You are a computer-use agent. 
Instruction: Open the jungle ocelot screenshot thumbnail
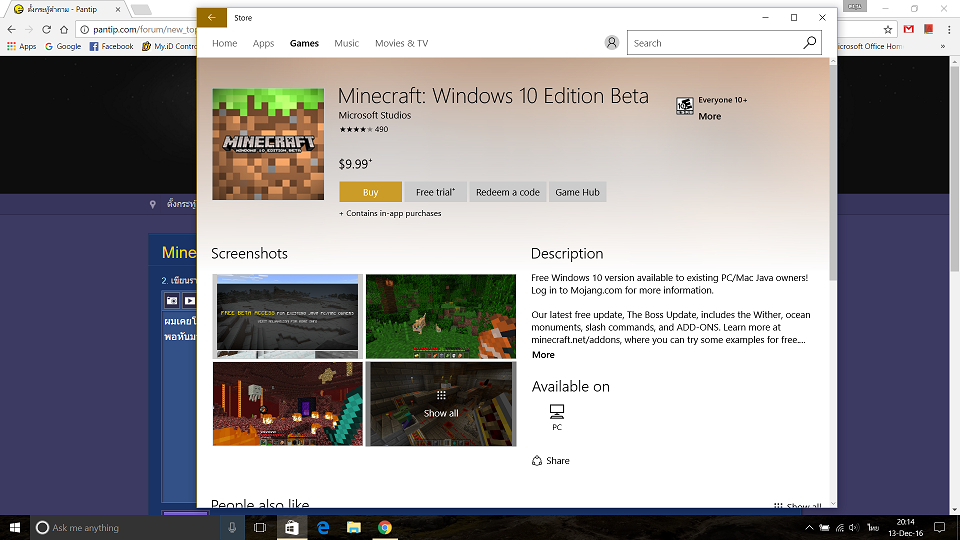tap(441, 317)
